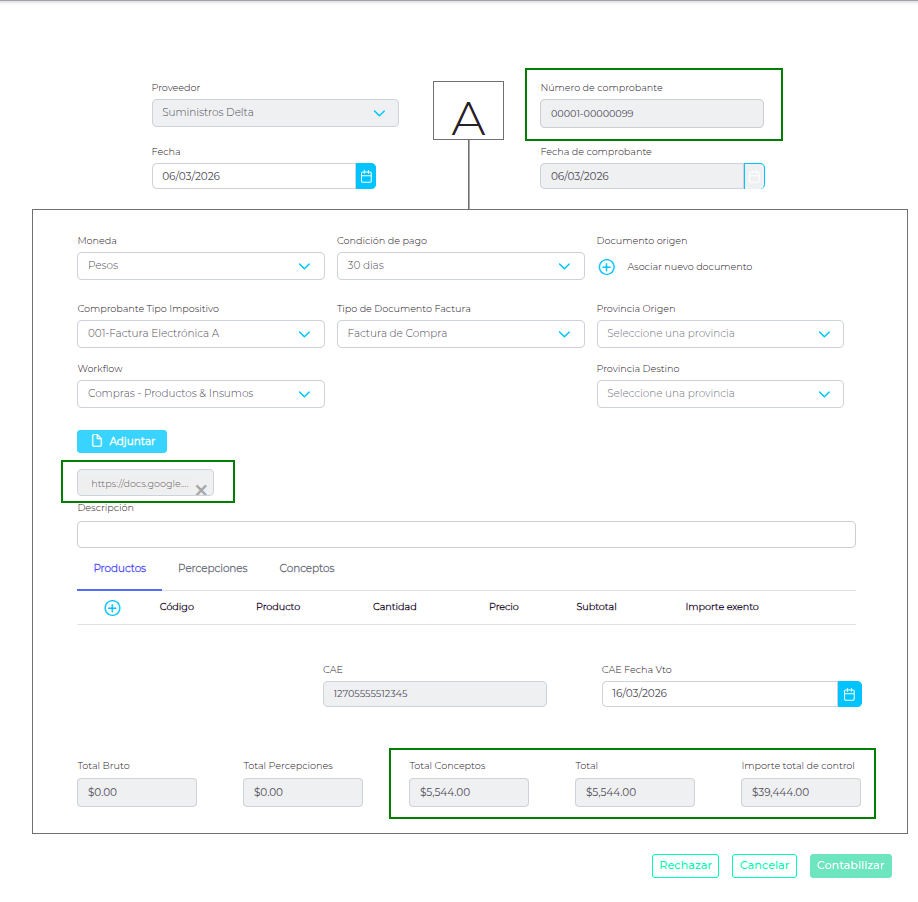Select the Productos tab
The image size is (918, 902).
(x=120, y=568)
